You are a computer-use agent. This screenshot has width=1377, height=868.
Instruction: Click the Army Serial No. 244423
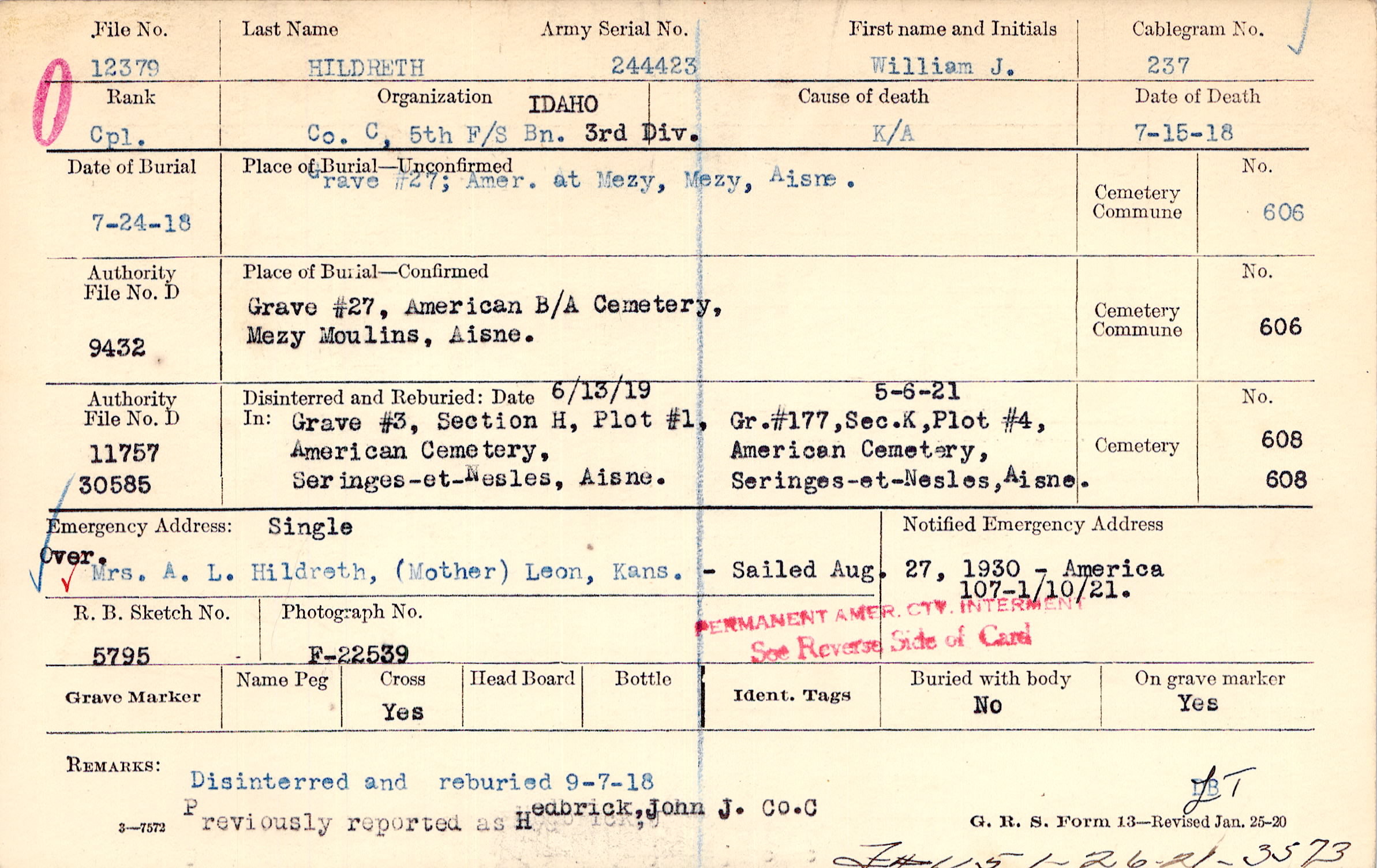click(654, 66)
